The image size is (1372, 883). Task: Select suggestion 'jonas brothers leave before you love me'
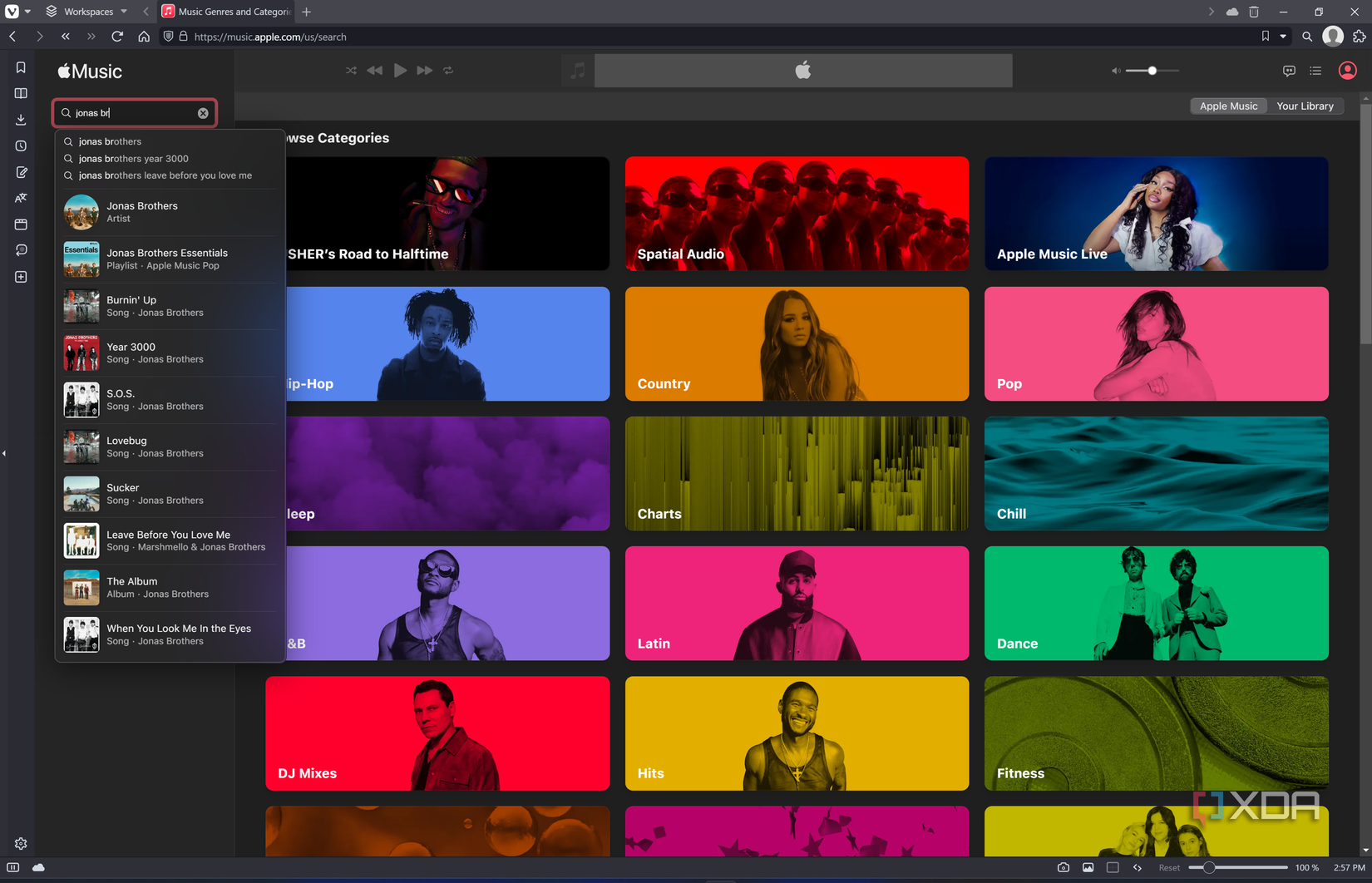[x=170, y=175]
